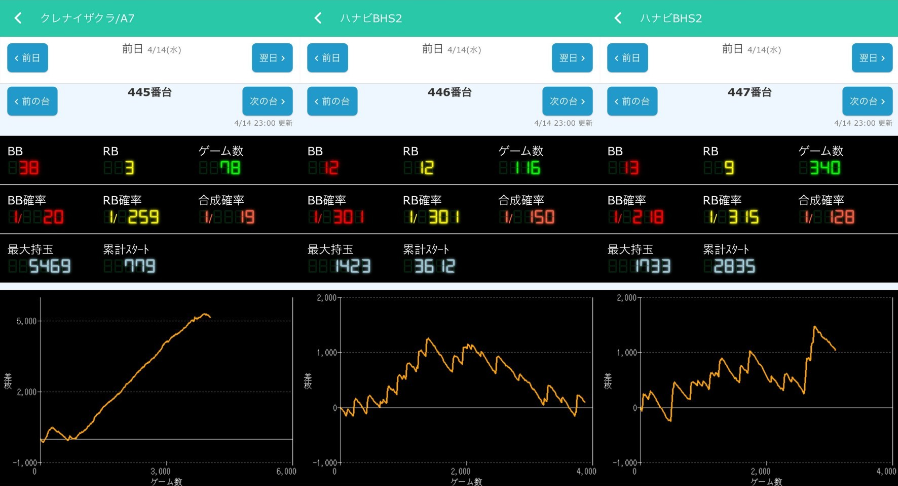This screenshot has width=898, height=486.
Task: Go back using arrow in 446番台 panel header
Action: [x=318, y=18]
